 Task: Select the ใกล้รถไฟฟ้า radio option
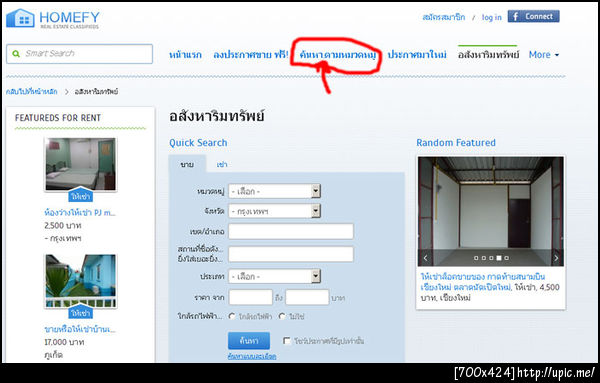pos(232,316)
